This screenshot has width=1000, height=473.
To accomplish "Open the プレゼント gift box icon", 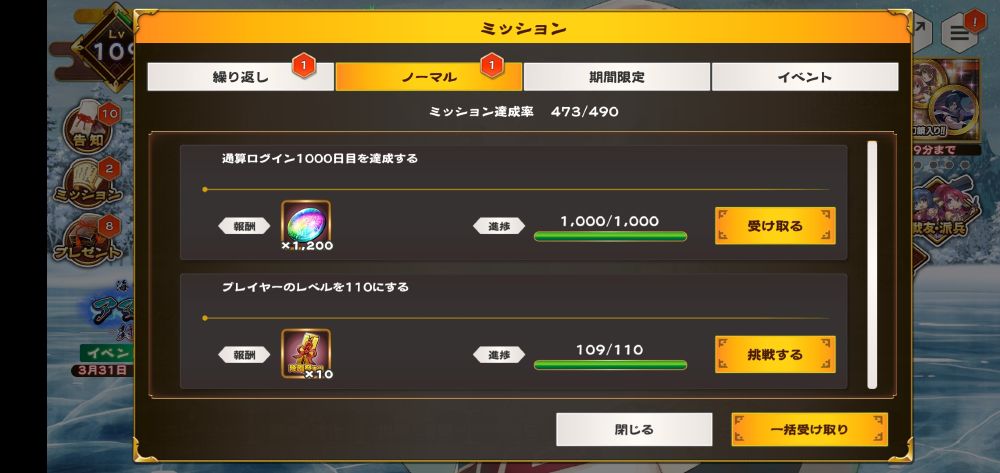I will click(x=89, y=240).
